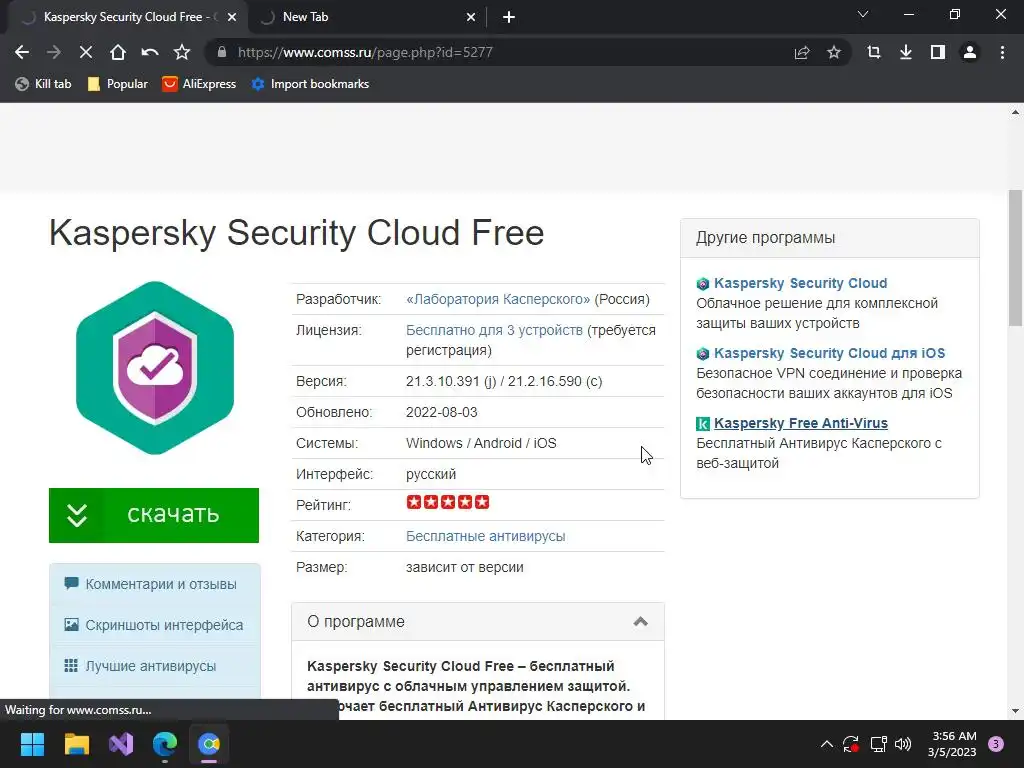
Task: Open the browser home page
Action: coord(118,52)
